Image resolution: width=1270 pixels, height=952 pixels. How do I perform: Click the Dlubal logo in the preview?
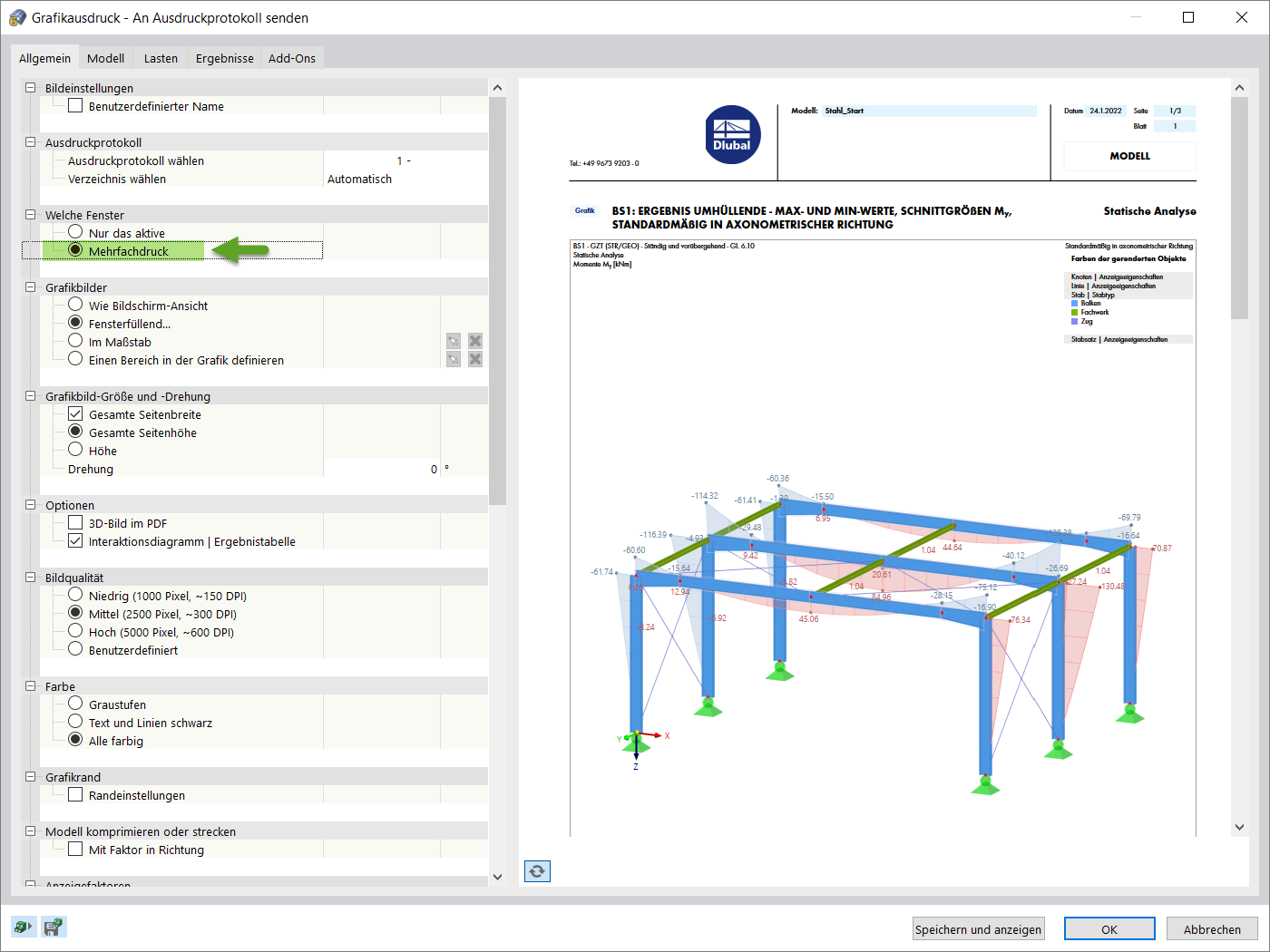point(732,135)
